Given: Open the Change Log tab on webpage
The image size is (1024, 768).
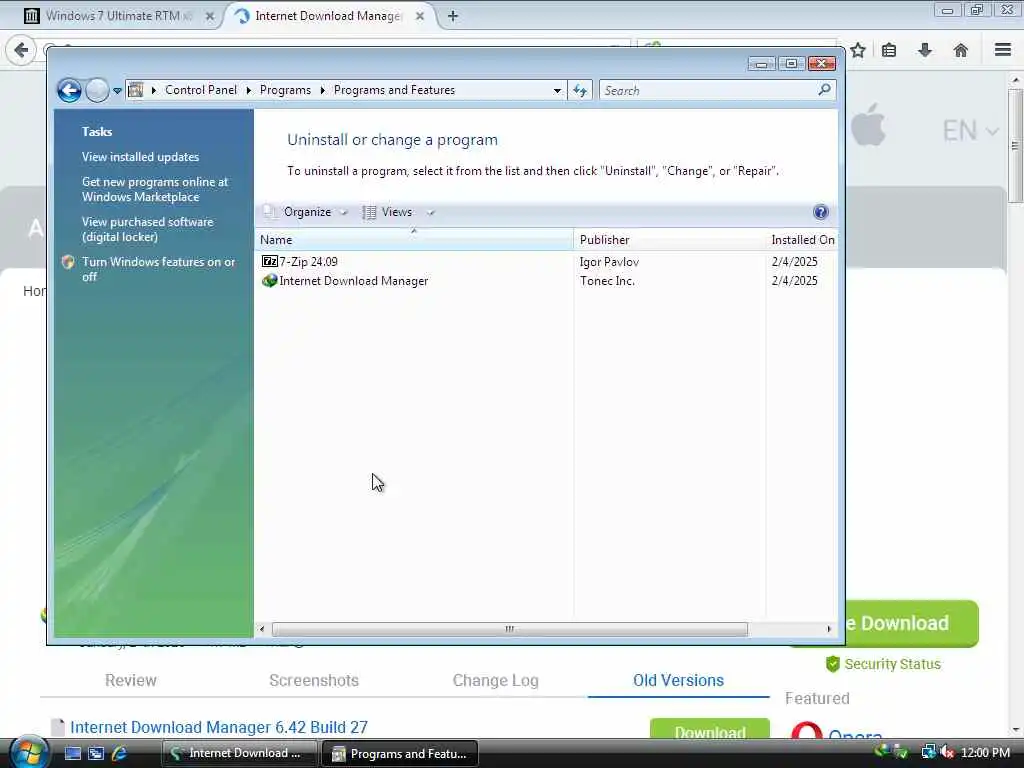Looking at the screenshot, I should click(x=496, y=680).
